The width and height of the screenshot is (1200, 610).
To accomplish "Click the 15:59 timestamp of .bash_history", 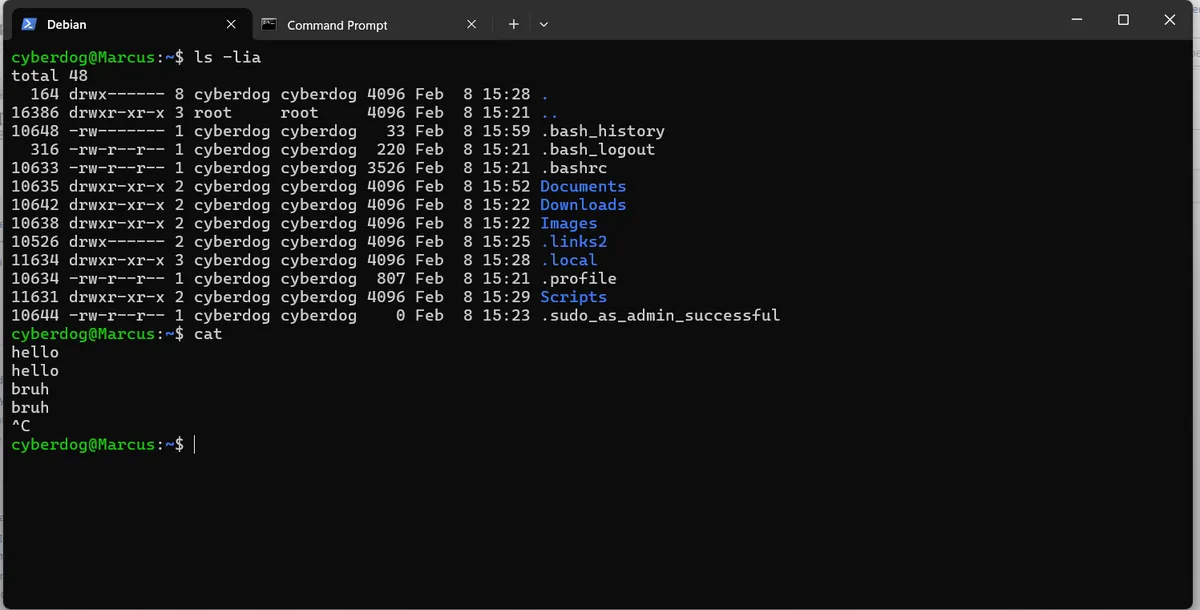I will tap(506, 131).
